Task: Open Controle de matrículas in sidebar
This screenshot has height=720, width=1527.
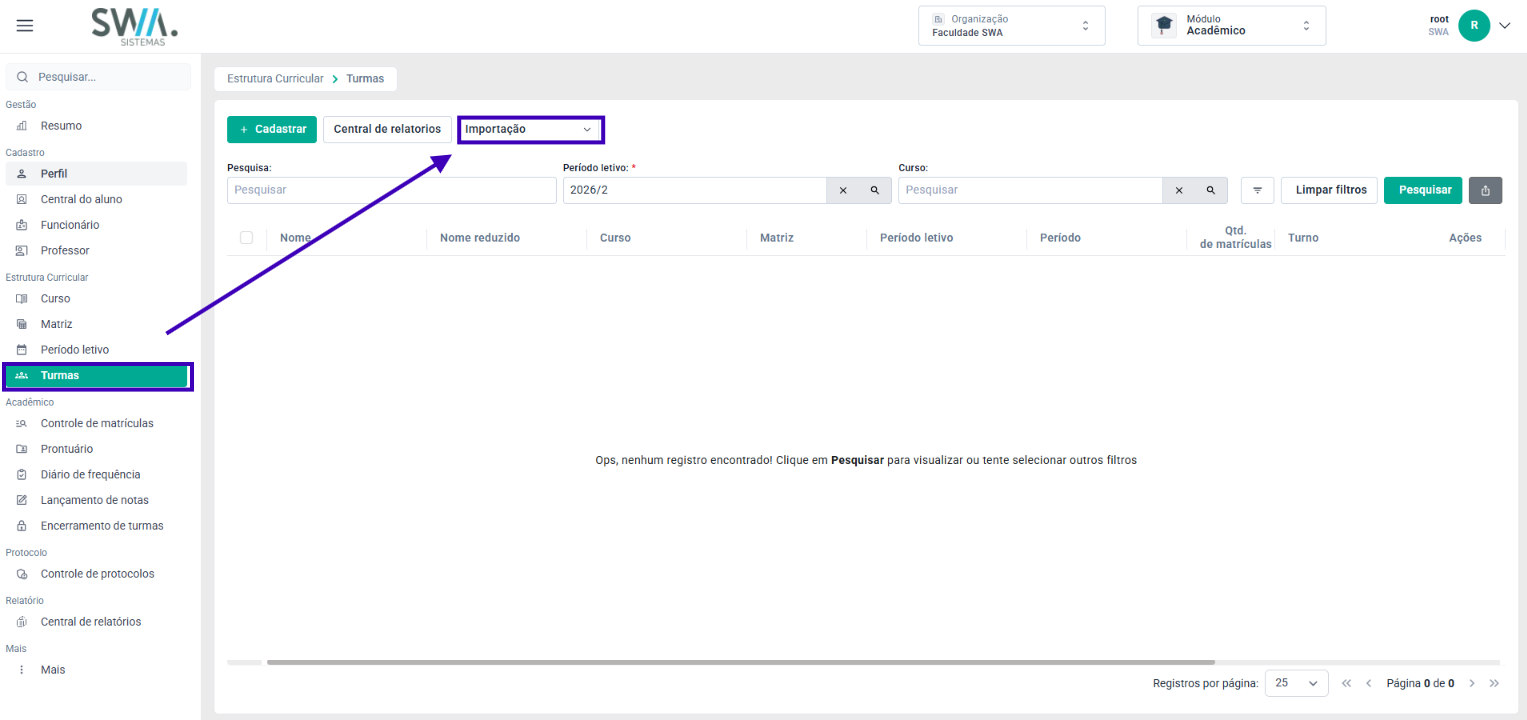Action: (96, 423)
